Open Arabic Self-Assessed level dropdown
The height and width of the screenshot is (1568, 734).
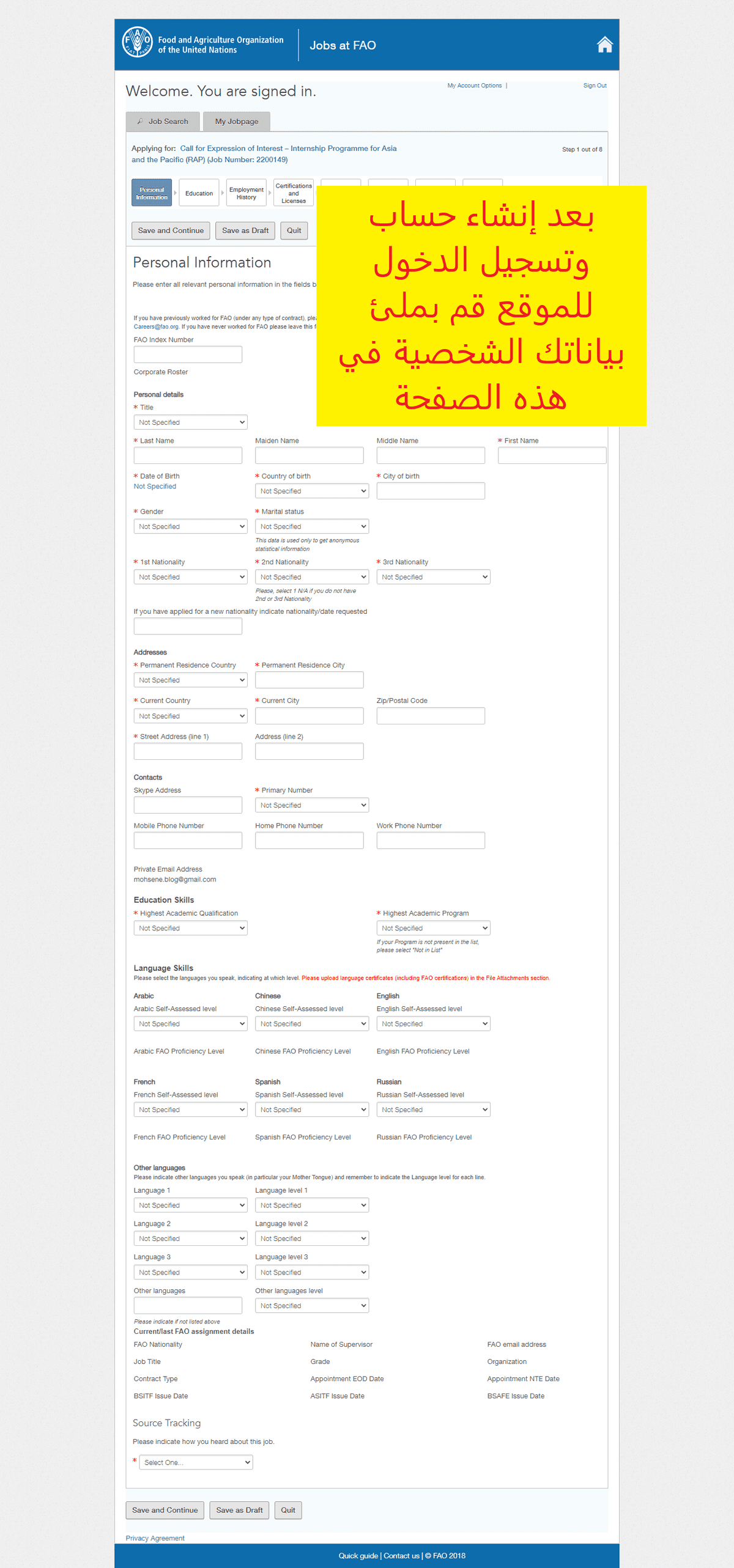(190, 1023)
